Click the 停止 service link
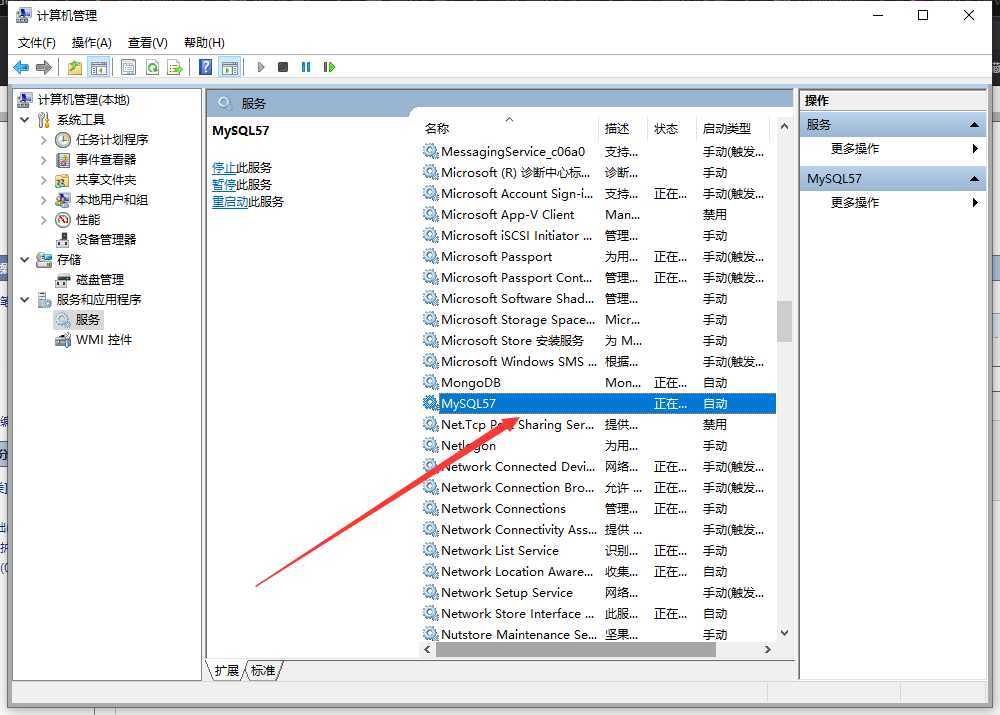1000x715 pixels. (224, 168)
